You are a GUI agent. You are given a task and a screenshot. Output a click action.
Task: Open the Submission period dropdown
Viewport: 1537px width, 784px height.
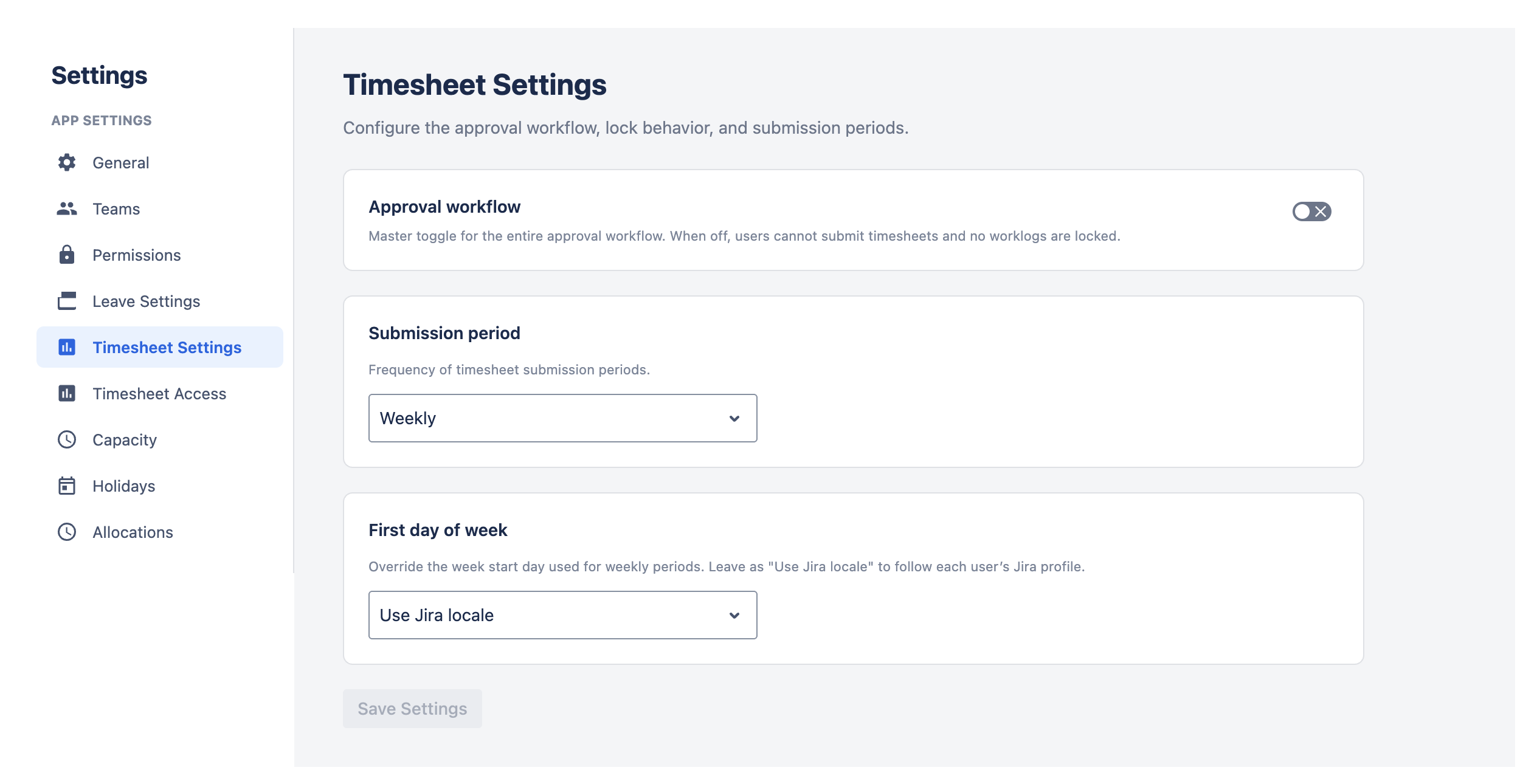pos(562,418)
